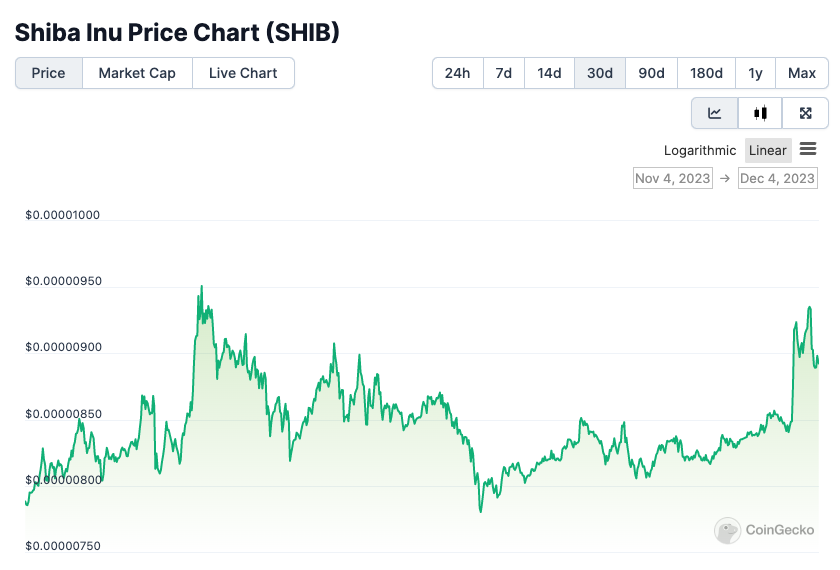This screenshot has width=840, height=570.
Task: Set range to 14d
Action: [549, 73]
